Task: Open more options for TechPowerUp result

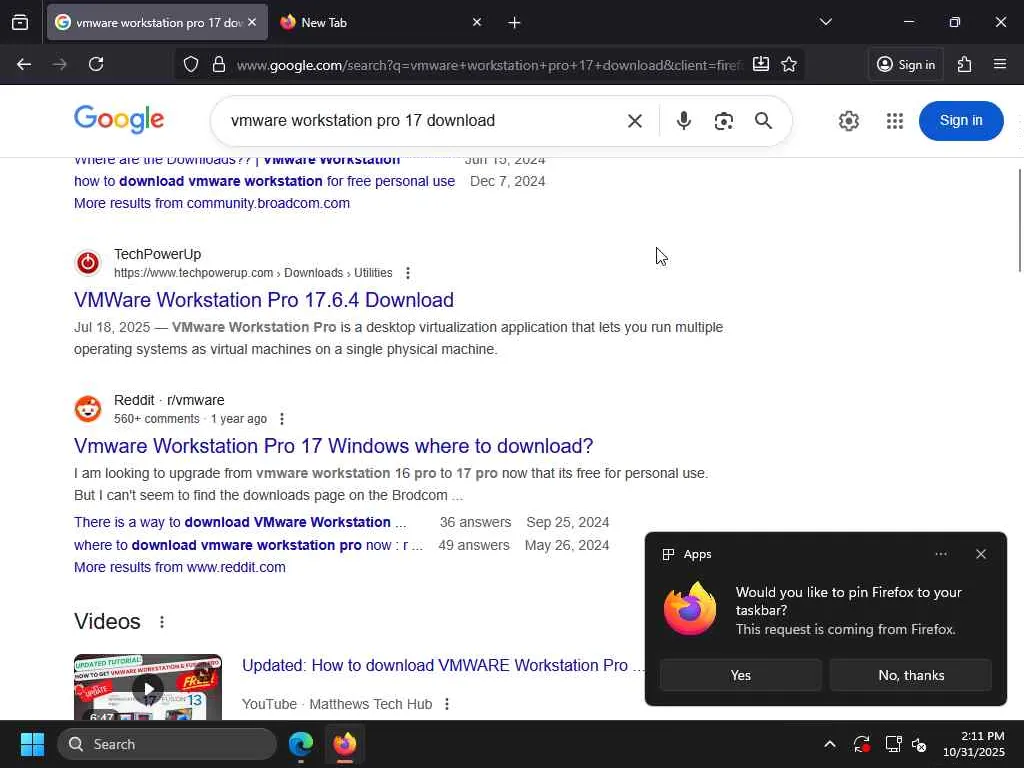Action: click(408, 273)
